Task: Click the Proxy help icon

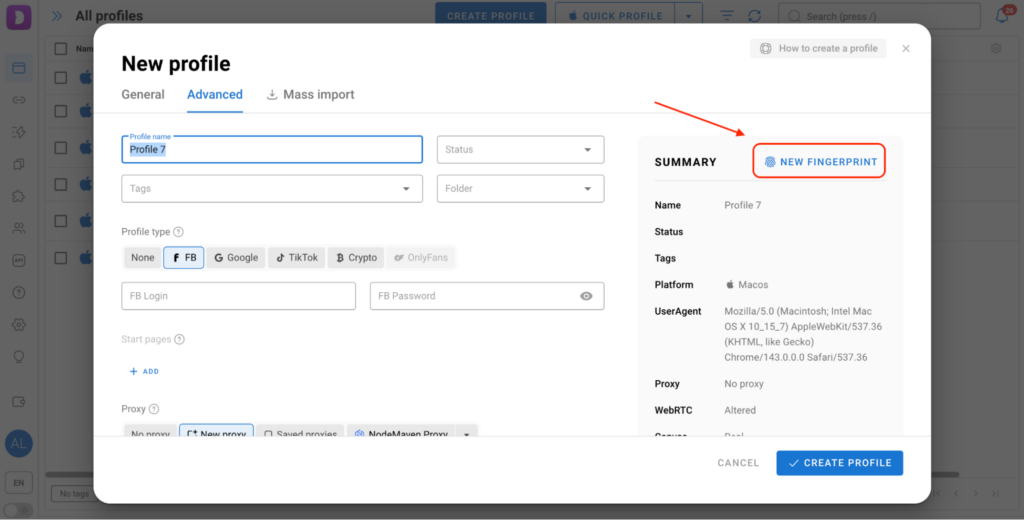Action: coord(154,409)
